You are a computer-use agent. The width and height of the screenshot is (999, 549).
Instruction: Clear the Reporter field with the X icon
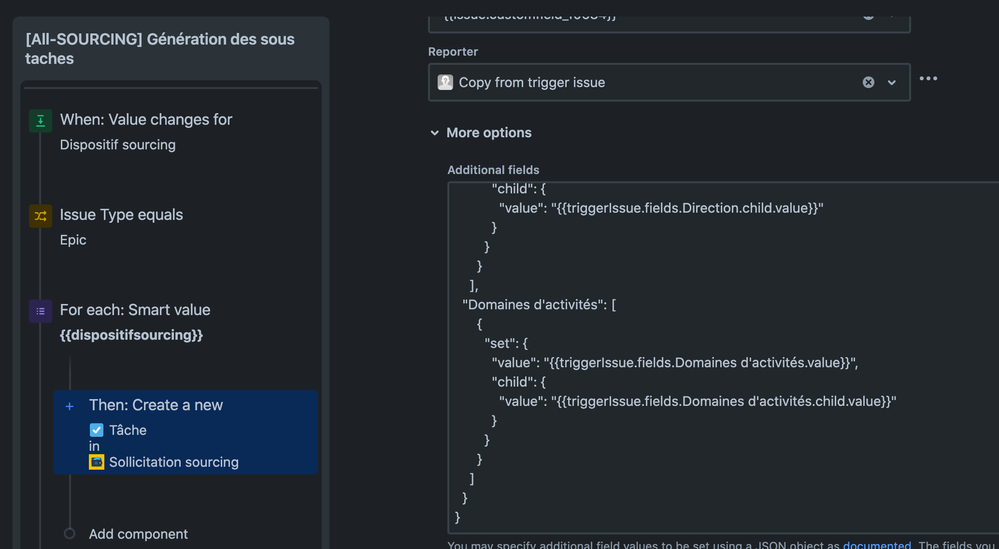(868, 82)
